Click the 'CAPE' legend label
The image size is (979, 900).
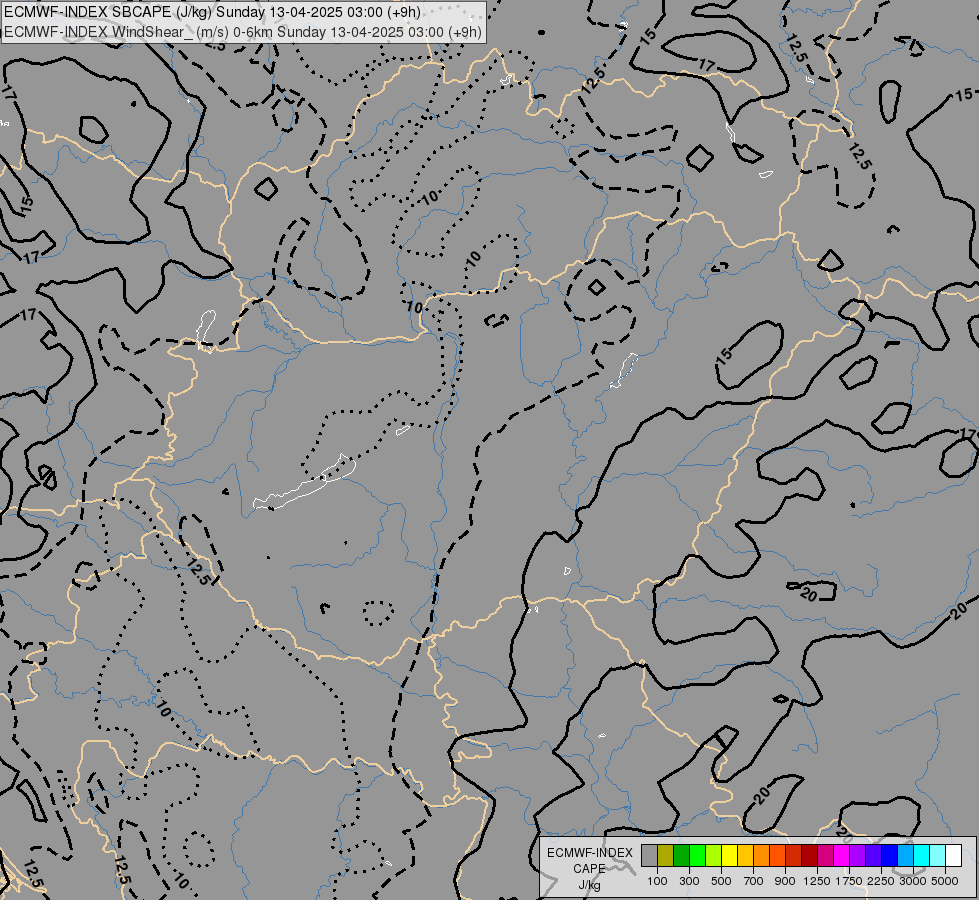coord(589,869)
